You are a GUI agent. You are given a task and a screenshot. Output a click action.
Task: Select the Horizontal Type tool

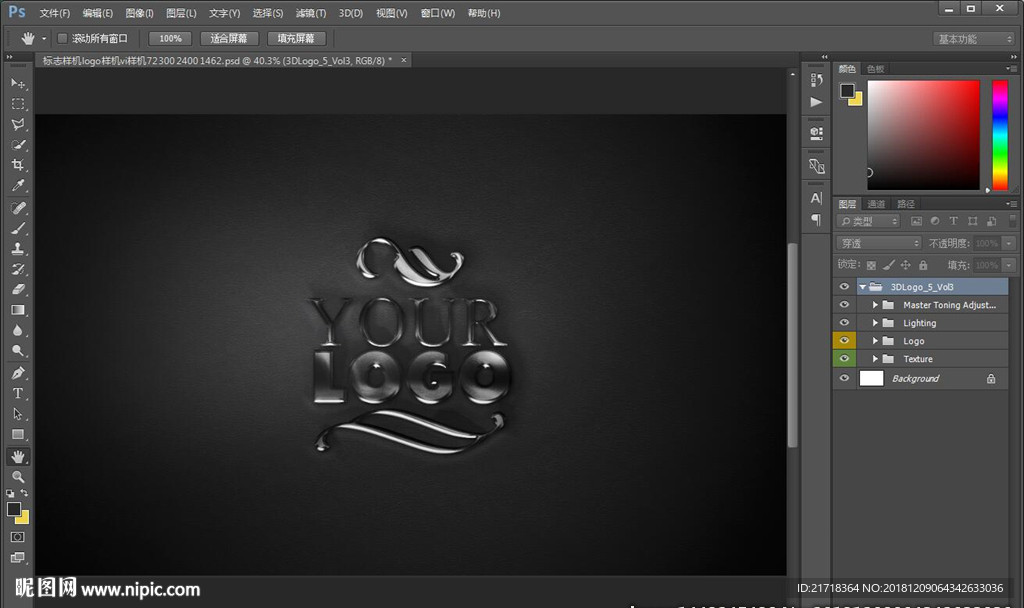(x=18, y=394)
